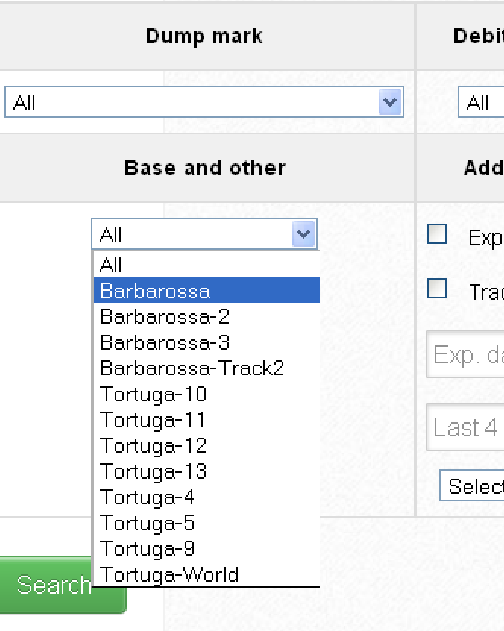Select Tortuga-12 base
Viewport: 504px width, 631px height.
tap(207, 445)
